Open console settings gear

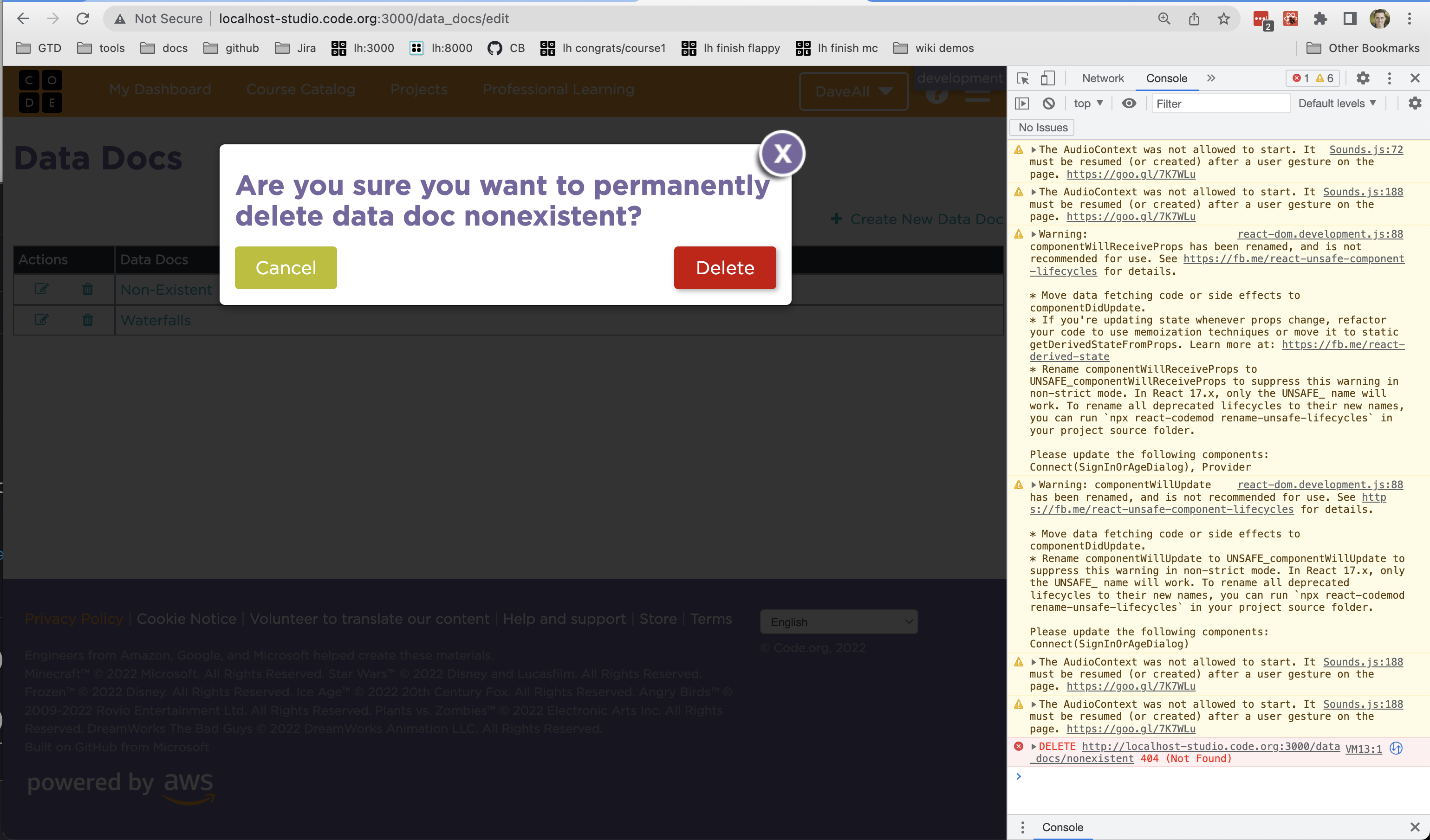1415,103
